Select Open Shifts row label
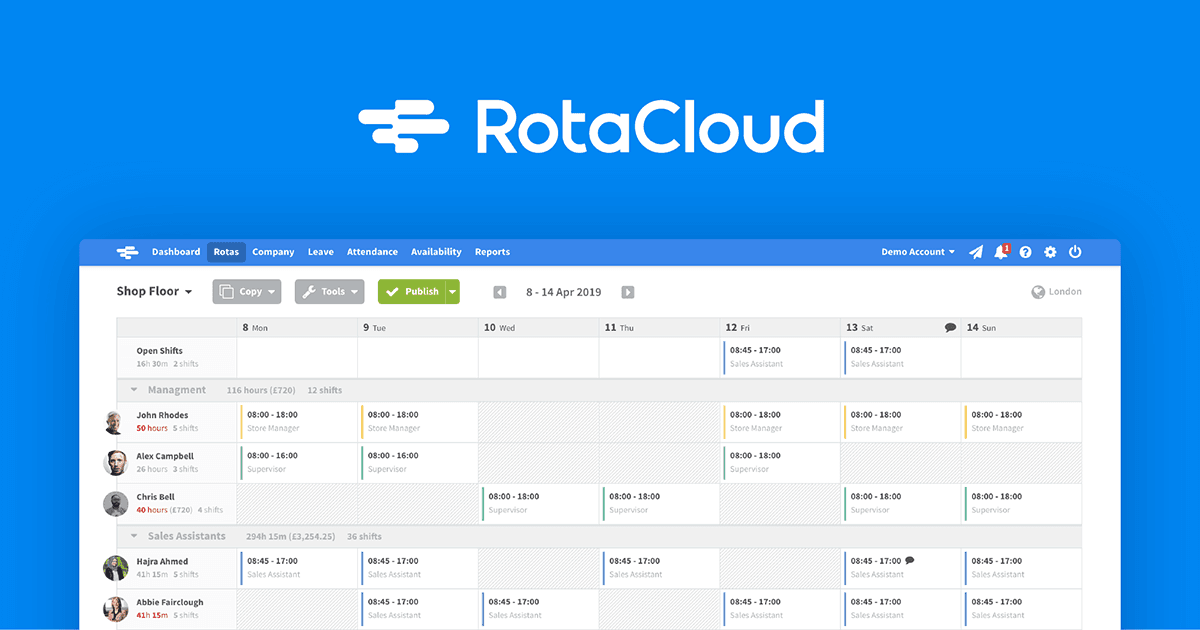The width and height of the screenshot is (1200, 630). 159,351
